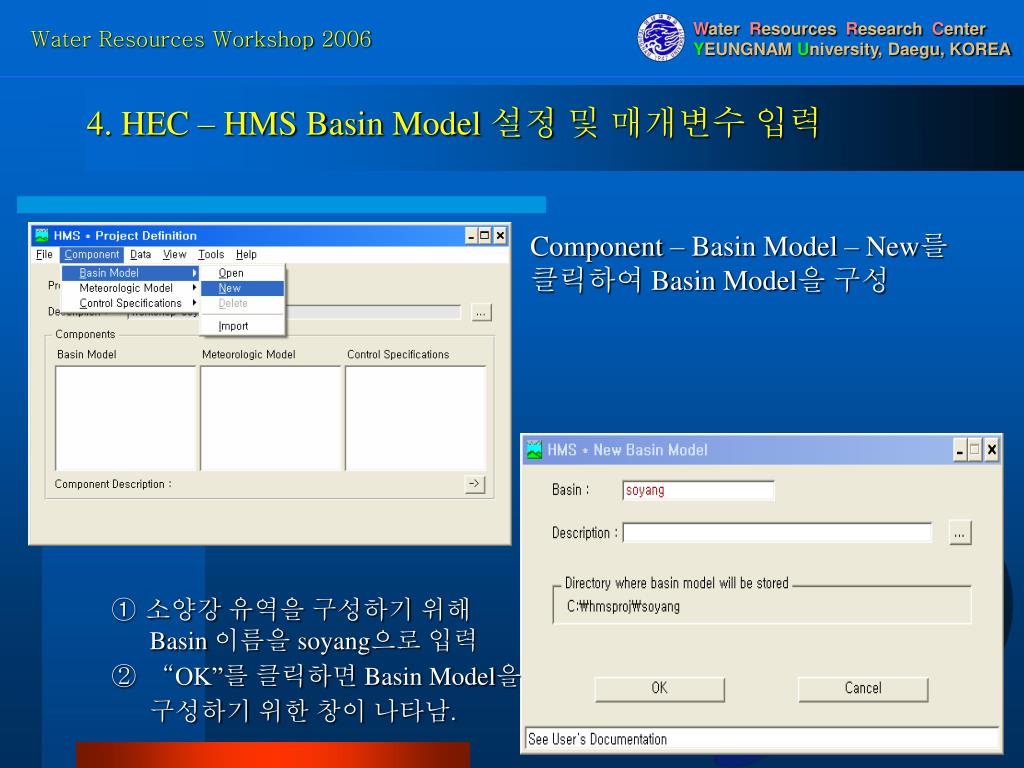This screenshot has width=1024, height=768.
Task: Maximize the Project Definition window
Action: 485,236
